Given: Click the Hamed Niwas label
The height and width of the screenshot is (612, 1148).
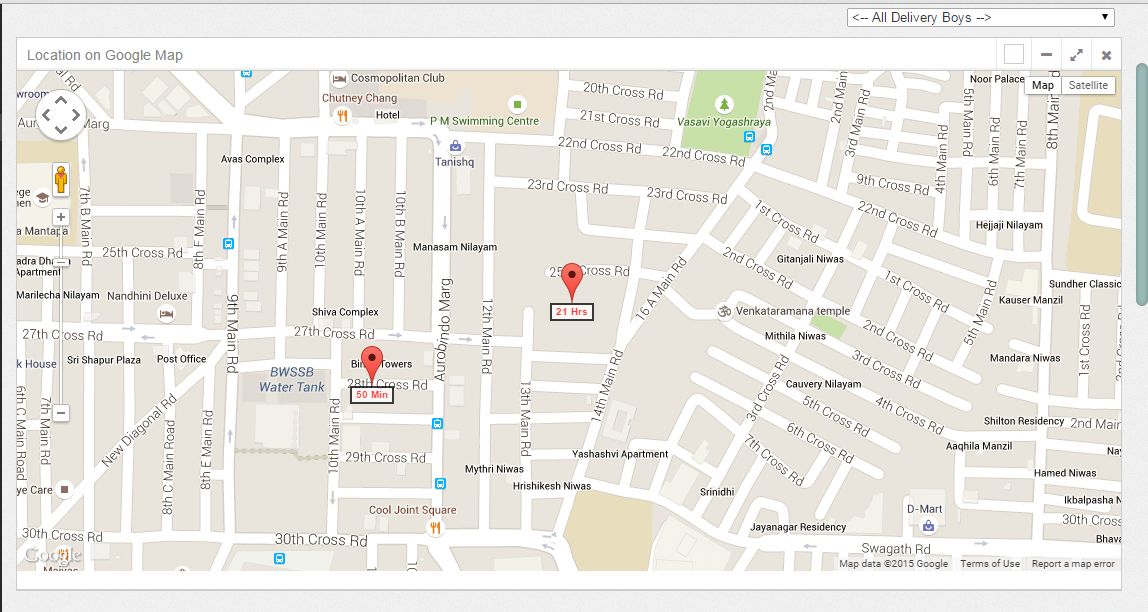Looking at the screenshot, I should coord(1065,473).
